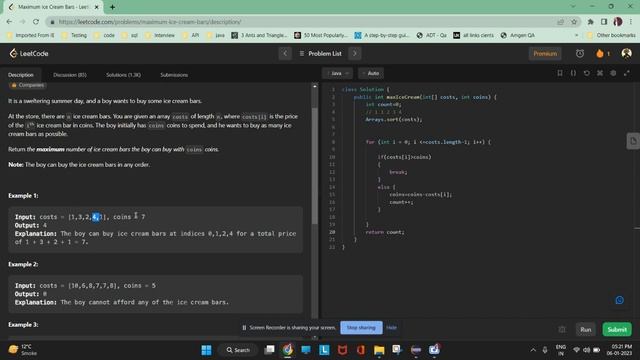This screenshot has height=360, width=640.
Task: Expand the Companies tag
Action: (27, 85)
